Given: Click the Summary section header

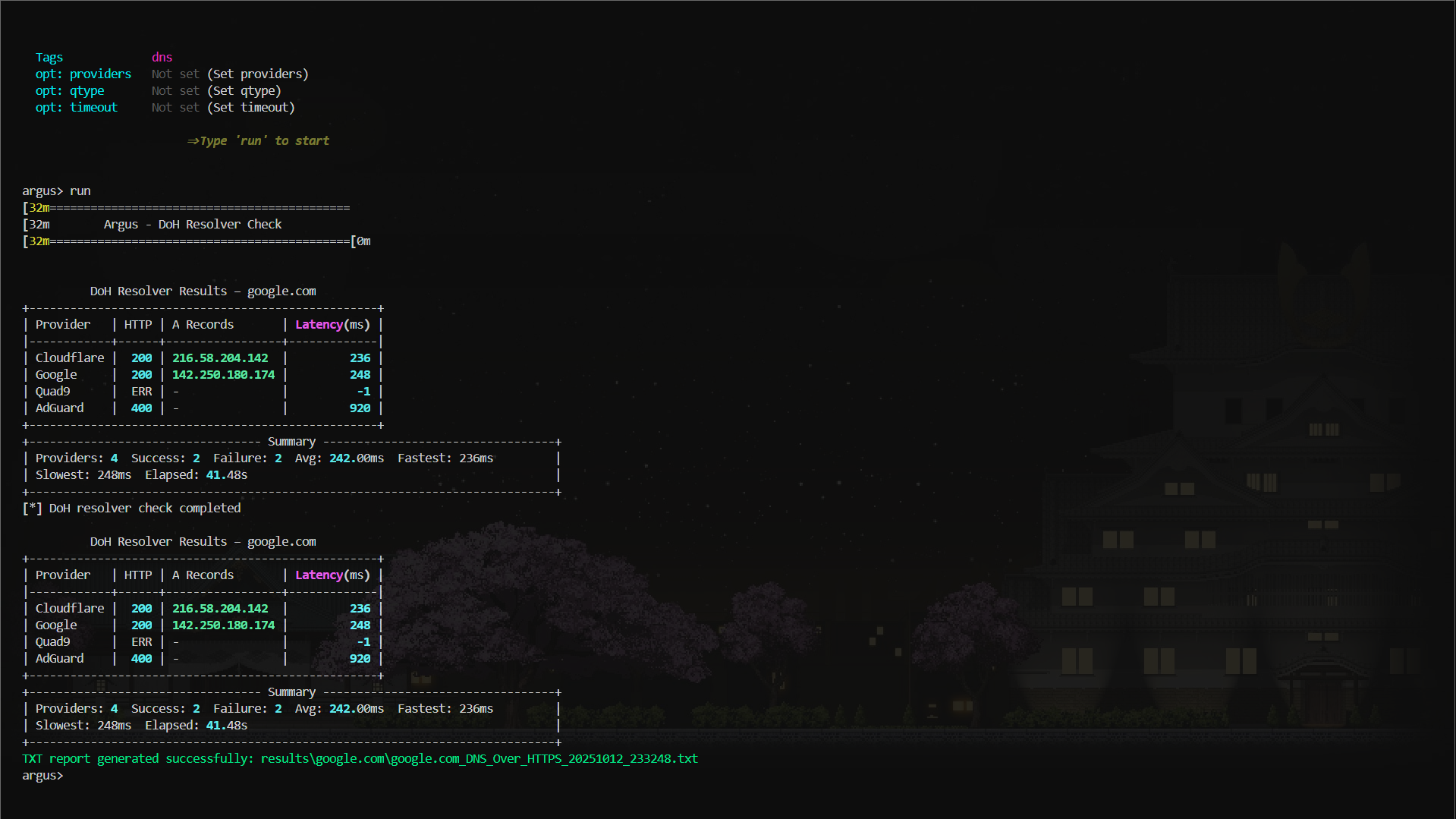Looking at the screenshot, I should pyautogui.click(x=291, y=441).
